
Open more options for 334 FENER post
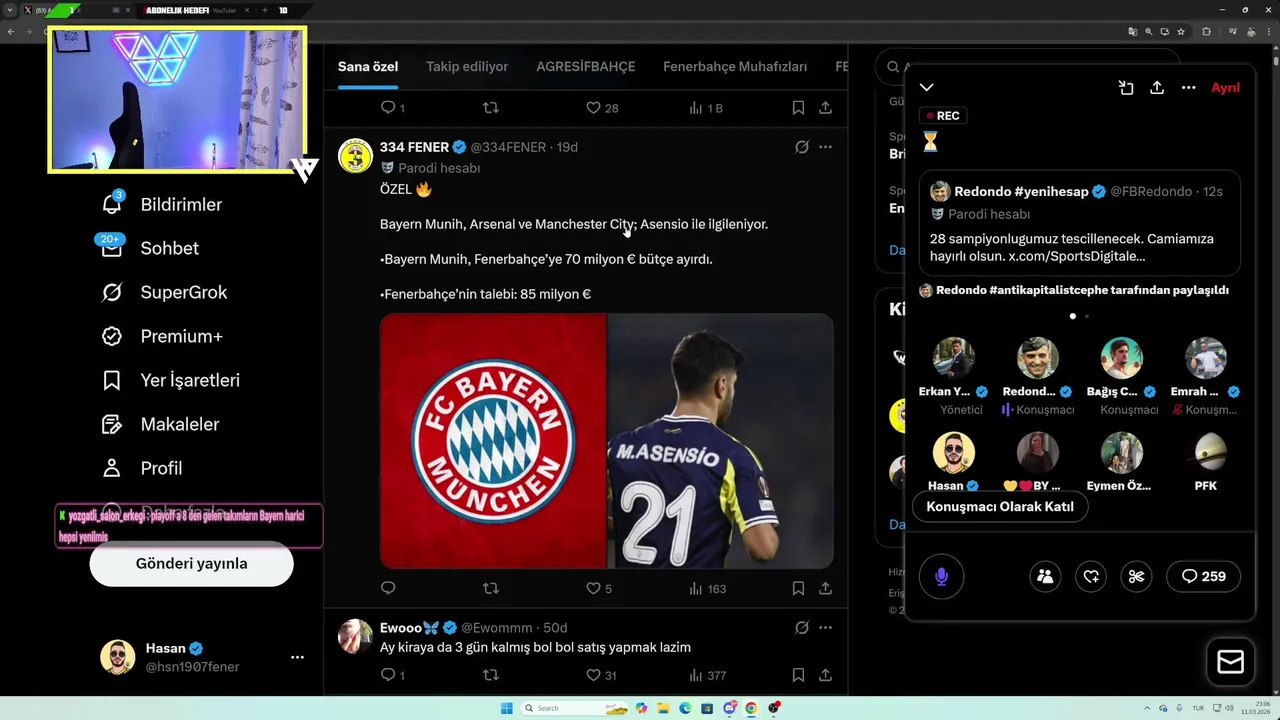pyautogui.click(x=825, y=147)
